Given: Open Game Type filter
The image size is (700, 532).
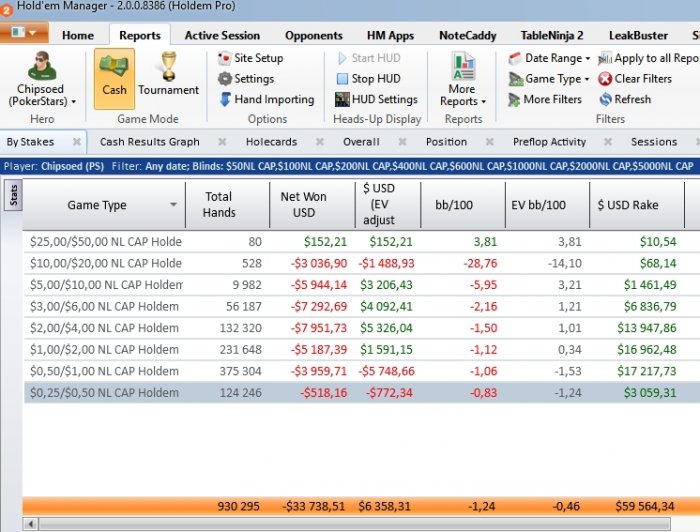Looking at the screenshot, I should (x=549, y=79).
